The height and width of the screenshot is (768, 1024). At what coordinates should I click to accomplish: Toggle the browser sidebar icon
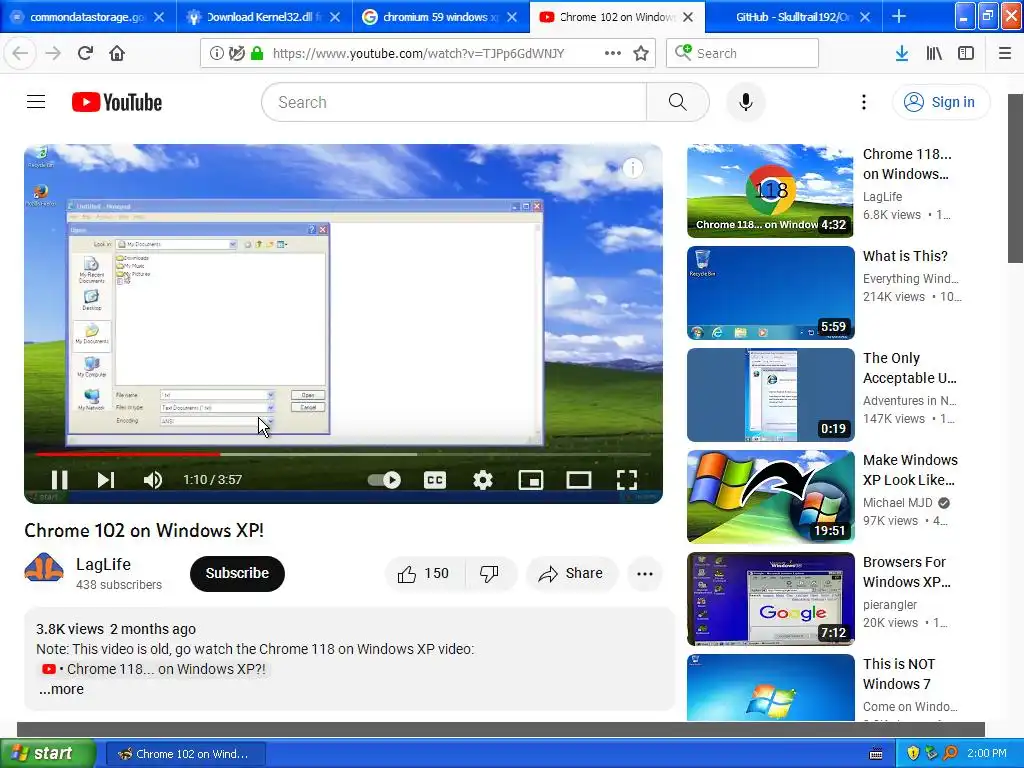966,54
